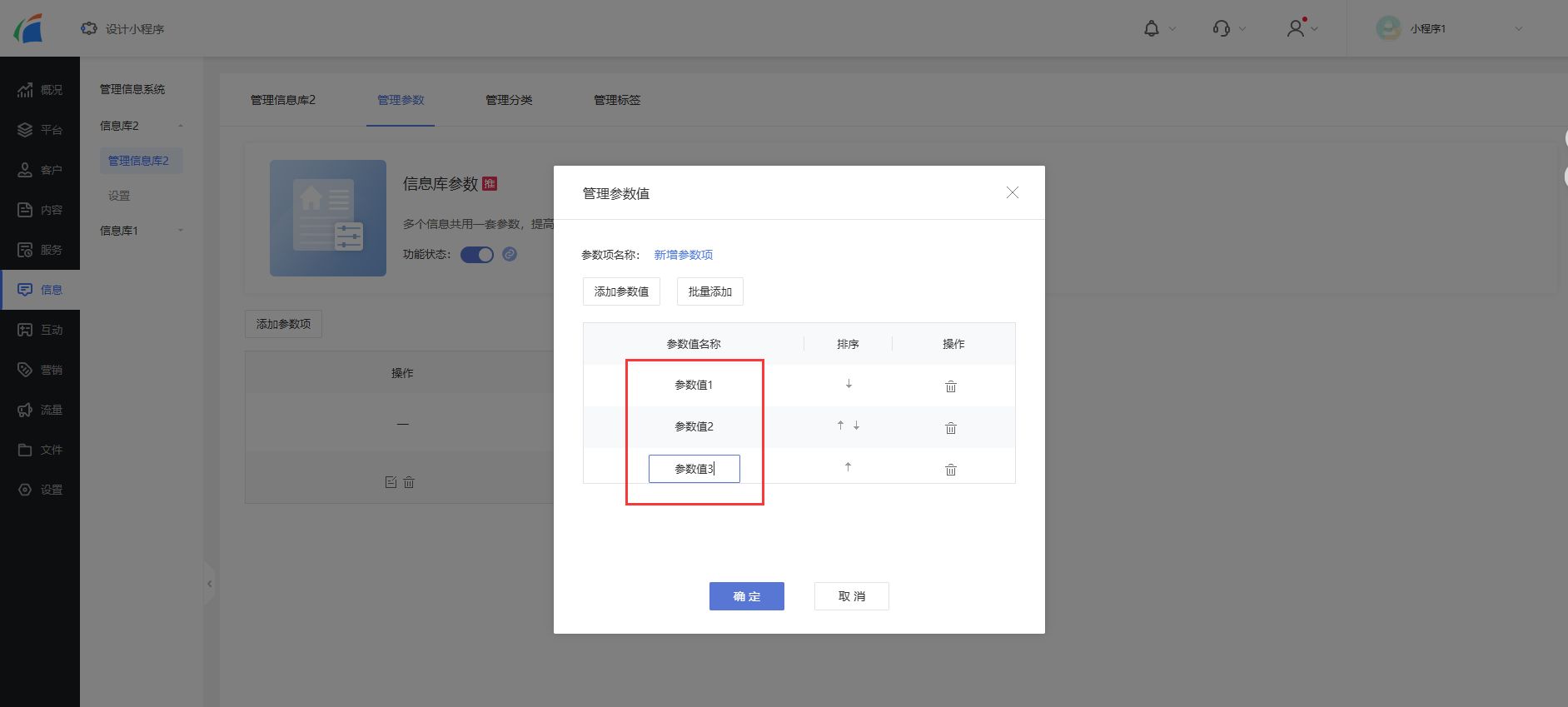Toggle the 功能状态 switch off

click(x=477, y=255)
